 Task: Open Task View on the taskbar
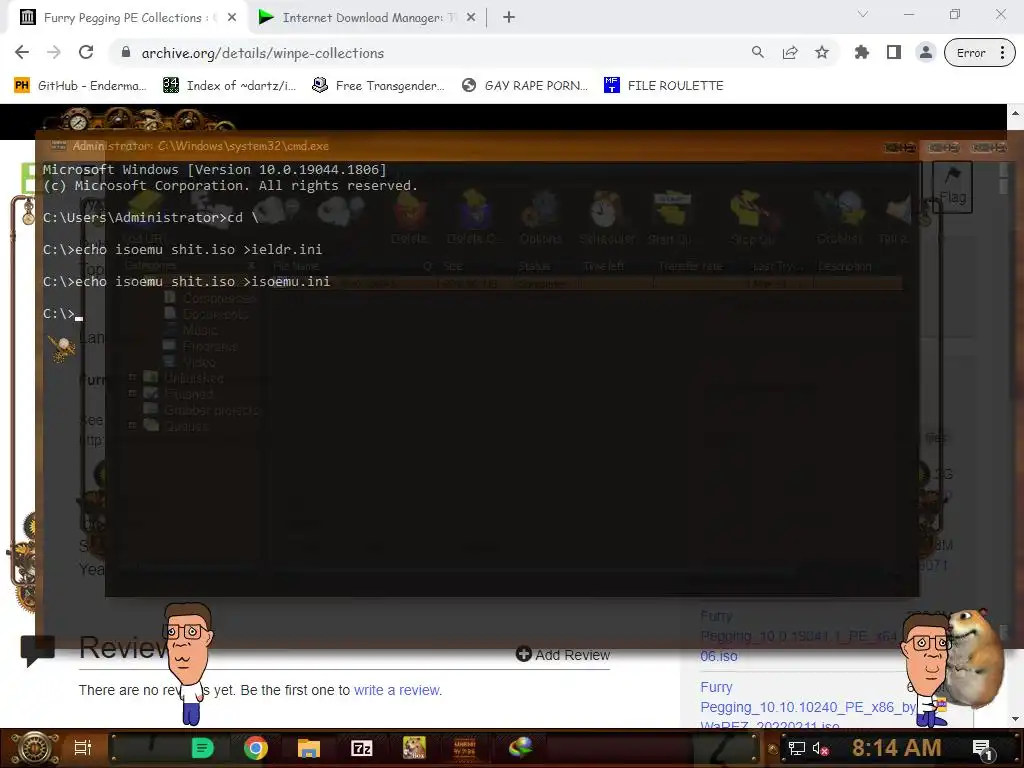[x=83, y=748]
